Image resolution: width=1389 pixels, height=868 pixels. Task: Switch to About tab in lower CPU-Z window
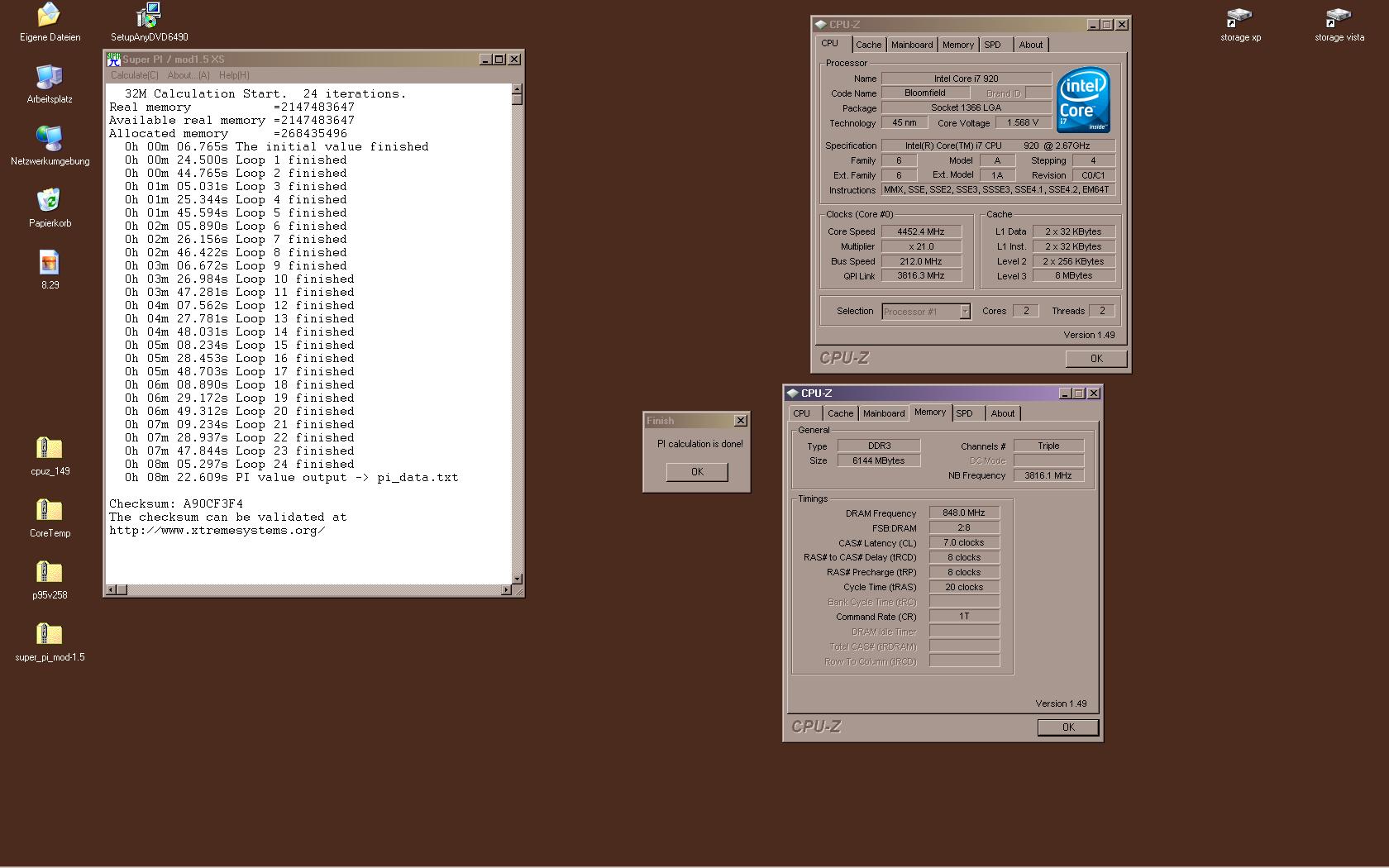click(x=1003, y=413)
